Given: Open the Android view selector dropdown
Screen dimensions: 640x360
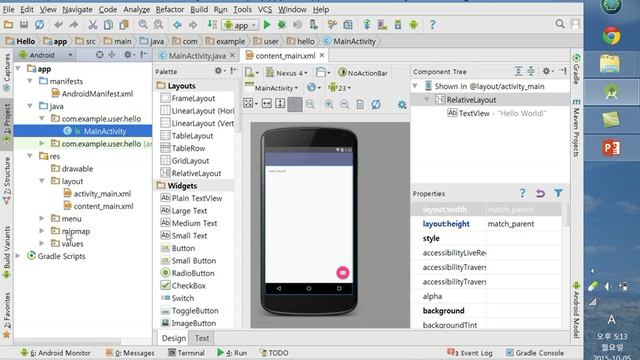Looking at the screenshot, I should pos(46,55).
